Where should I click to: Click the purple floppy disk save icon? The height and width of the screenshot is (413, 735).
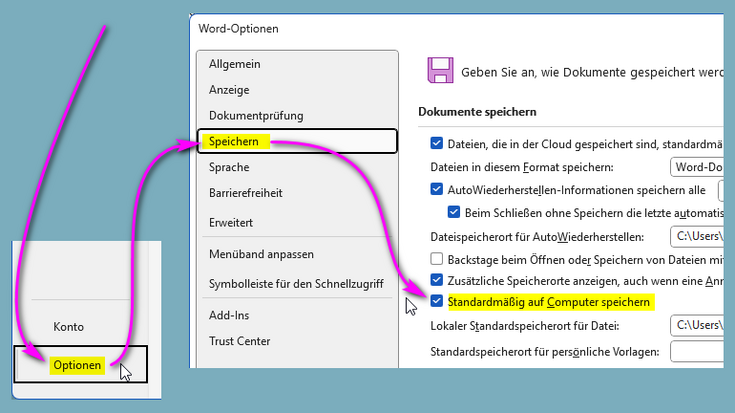[x=440, y=70]
